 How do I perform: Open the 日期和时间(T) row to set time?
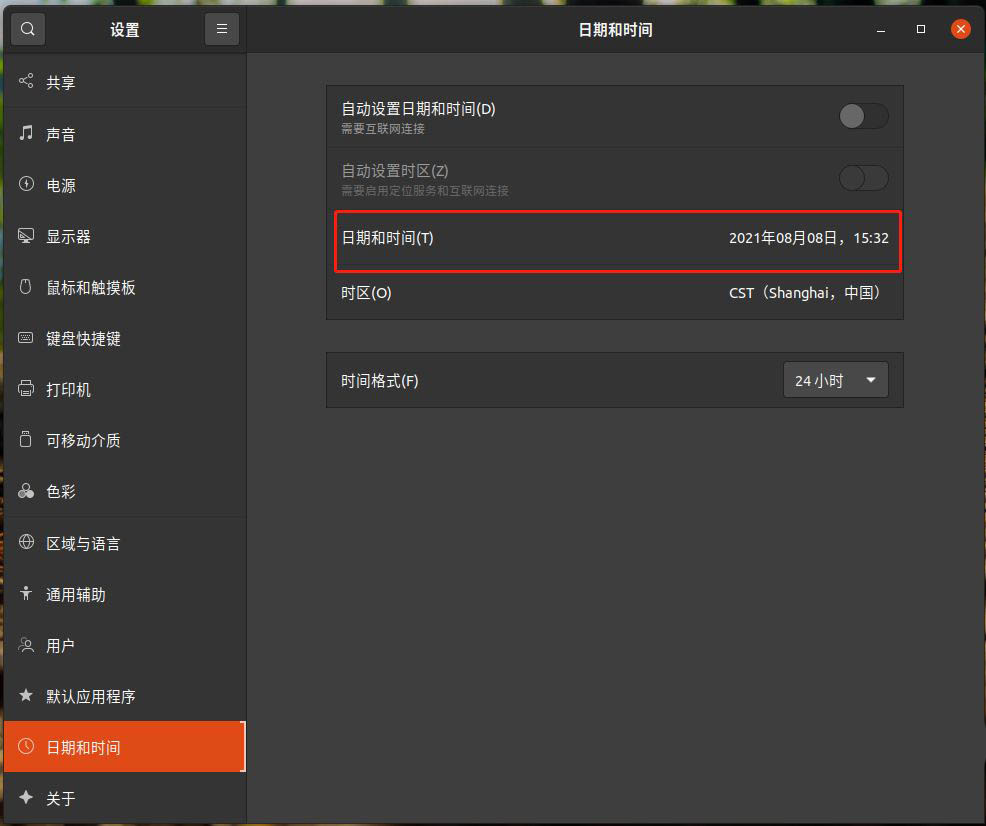(615, 238)
